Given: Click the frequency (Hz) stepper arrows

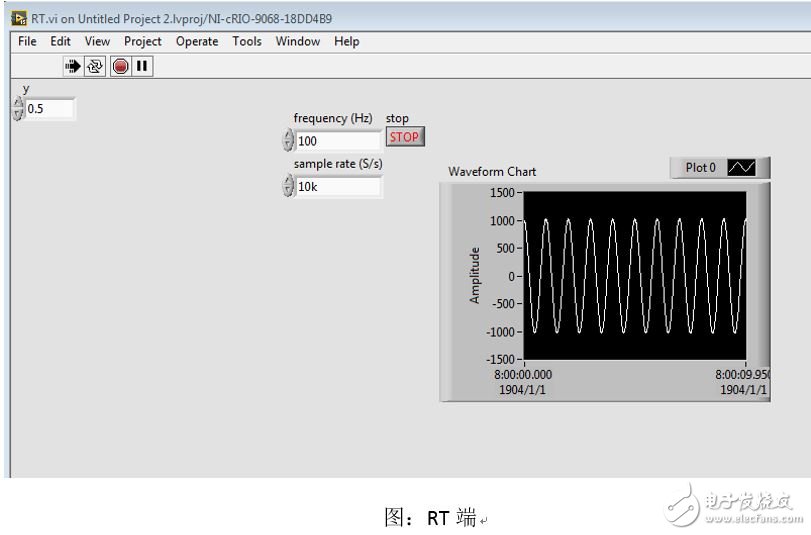Looking at the screenshot, I should 289,141.
